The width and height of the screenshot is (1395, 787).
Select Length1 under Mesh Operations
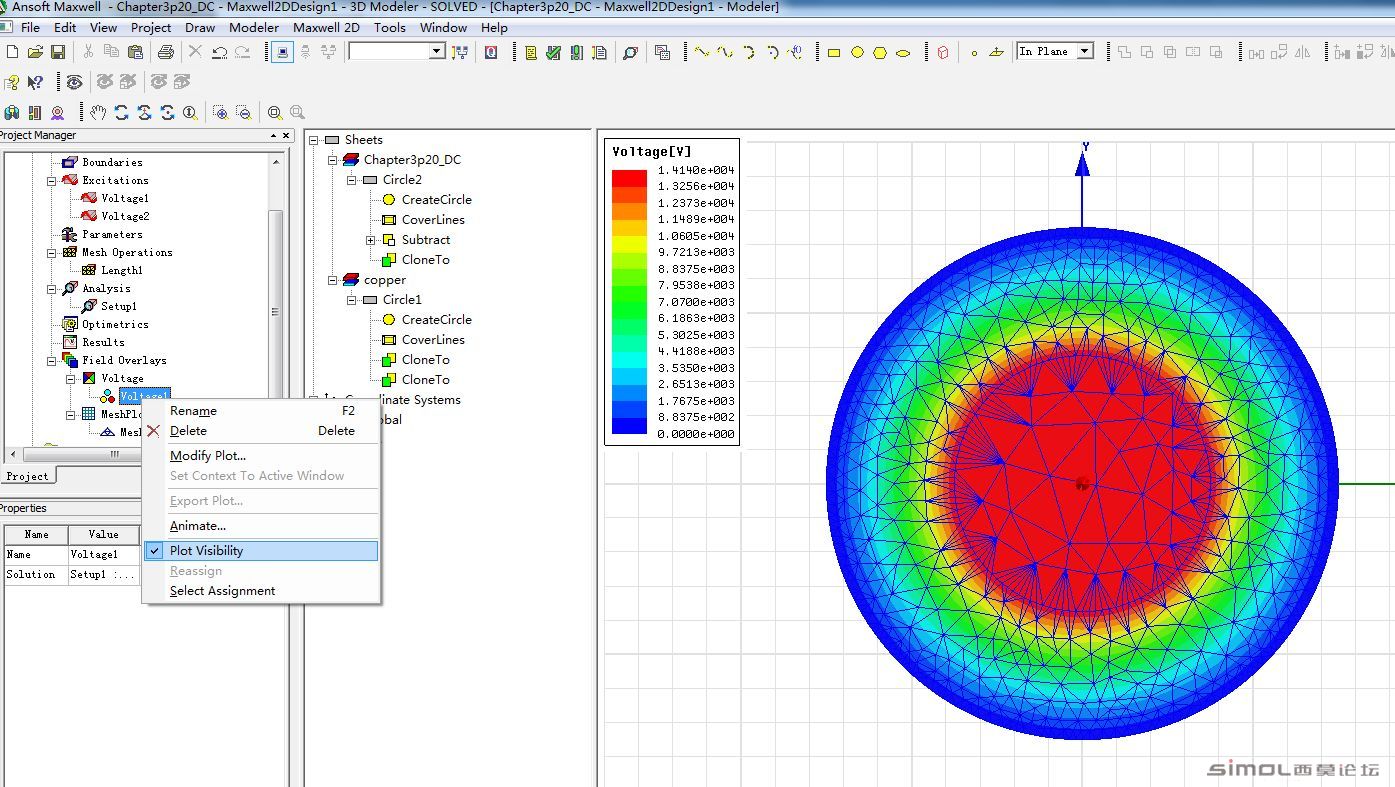tap(122, 270)
